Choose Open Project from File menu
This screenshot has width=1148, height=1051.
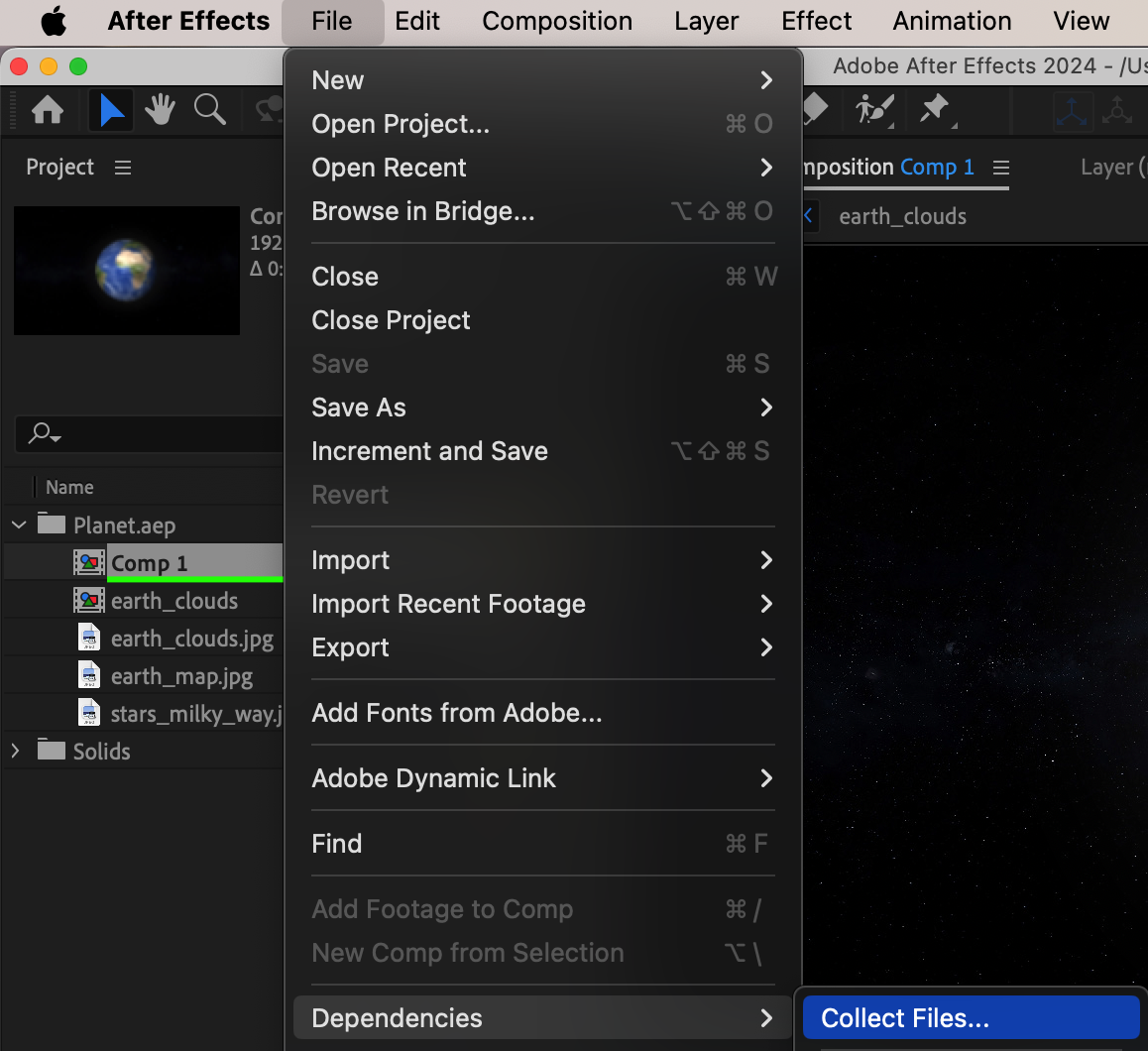[x=542, y=124]
